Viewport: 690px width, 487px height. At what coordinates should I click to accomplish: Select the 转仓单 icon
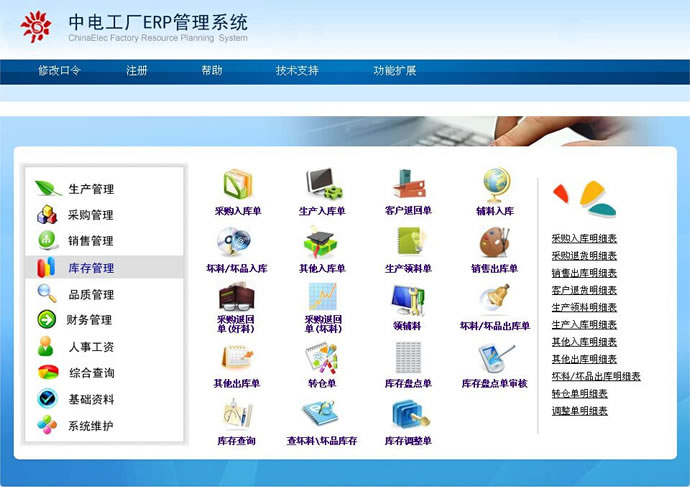click(321, 358)
